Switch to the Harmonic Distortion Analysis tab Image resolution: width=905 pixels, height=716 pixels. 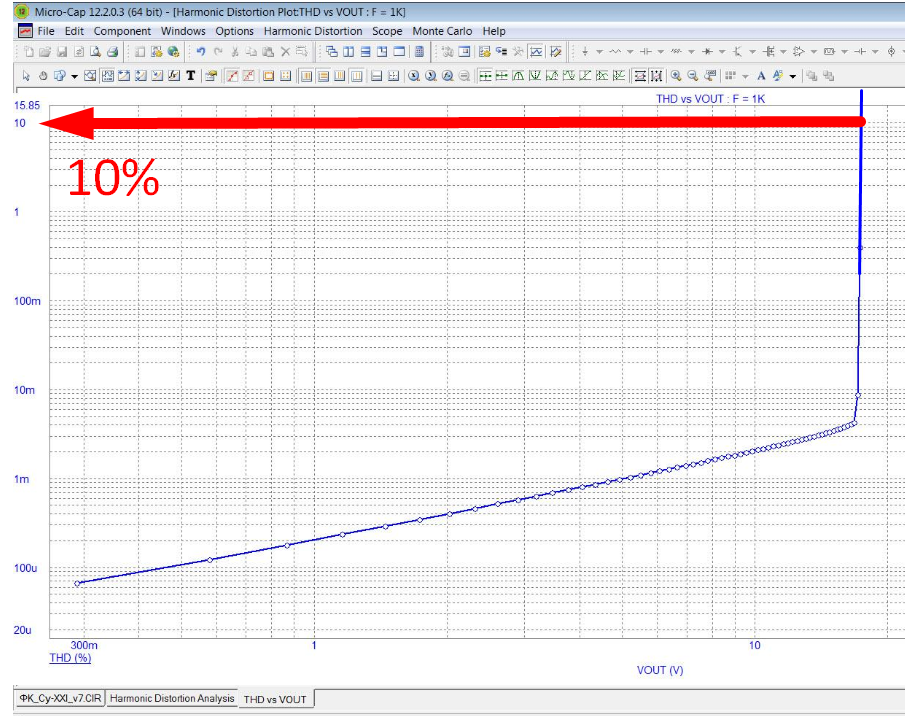[x=172, y=698]
